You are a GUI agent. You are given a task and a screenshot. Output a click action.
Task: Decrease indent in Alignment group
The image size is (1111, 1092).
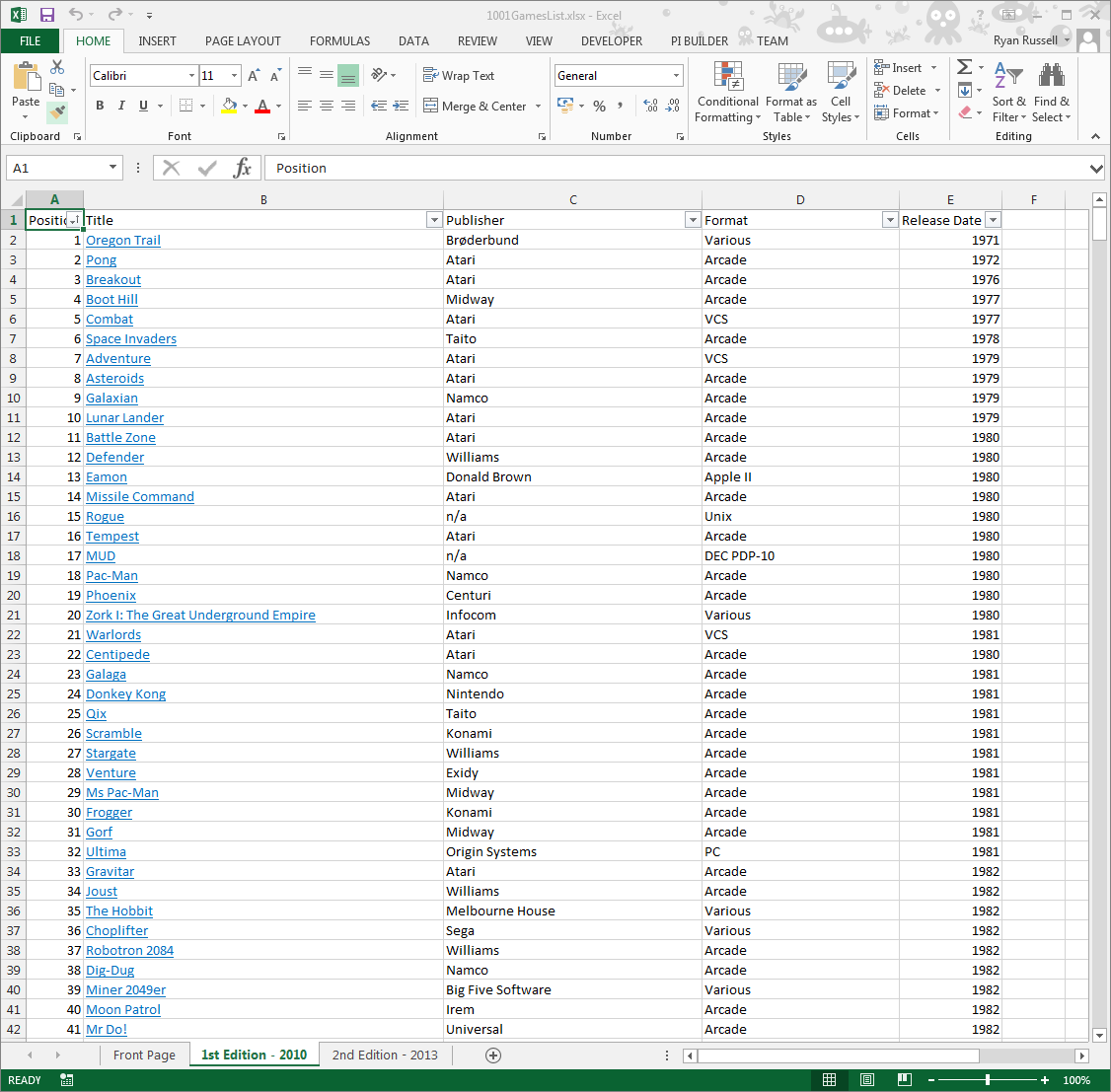[x=379, y=106]
